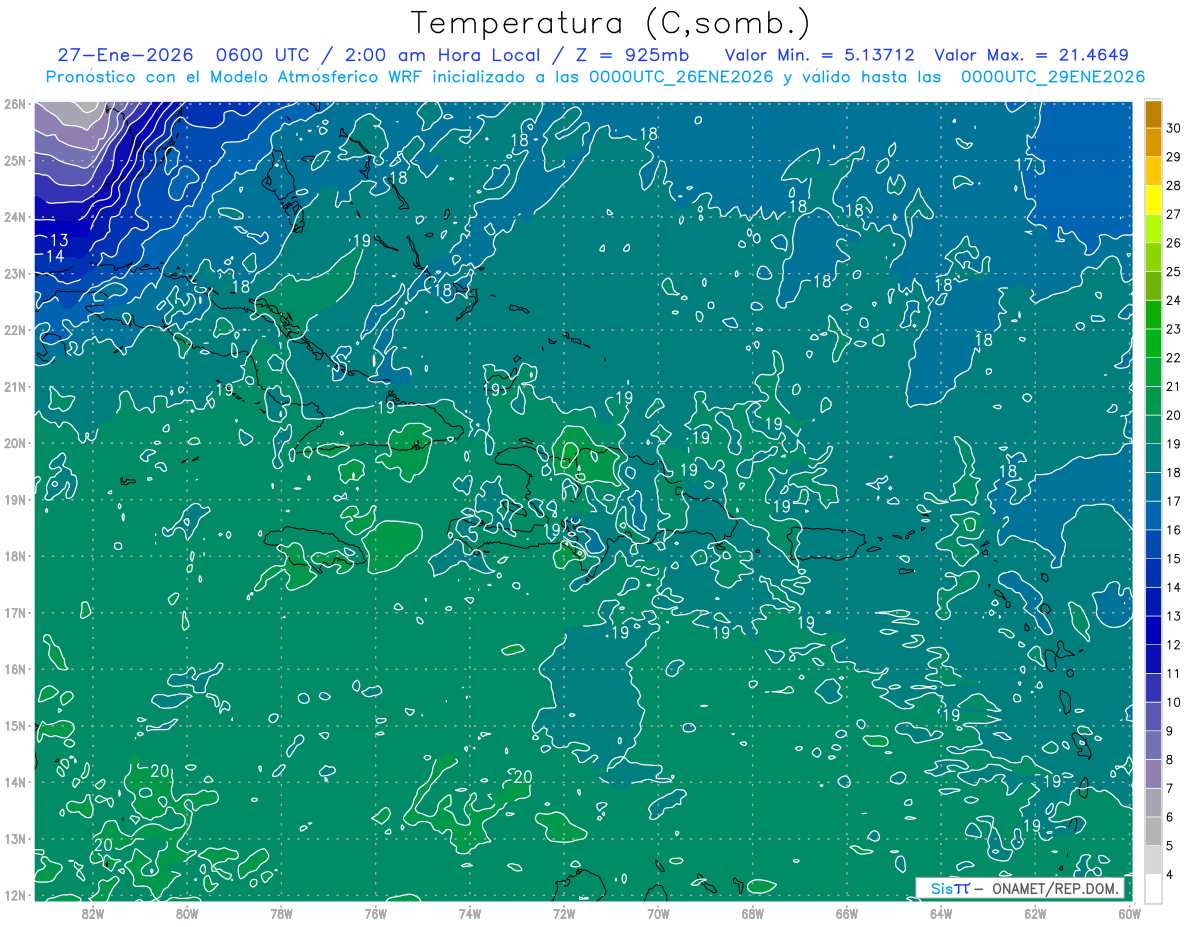Screen dimensions: 1200x927
Task: Click the "17N" latitude axis label
Action: pyautogui.click(x=15, y=612)
